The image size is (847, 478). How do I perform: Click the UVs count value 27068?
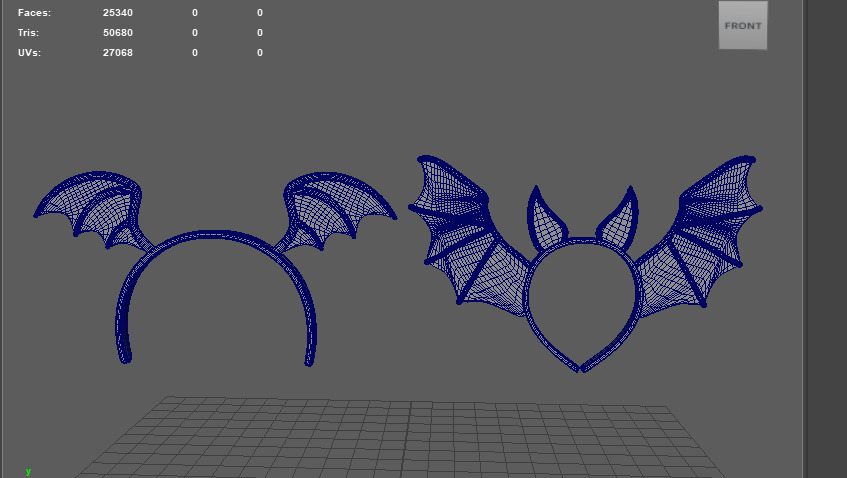pyautogui.click(x=118, y=52)
